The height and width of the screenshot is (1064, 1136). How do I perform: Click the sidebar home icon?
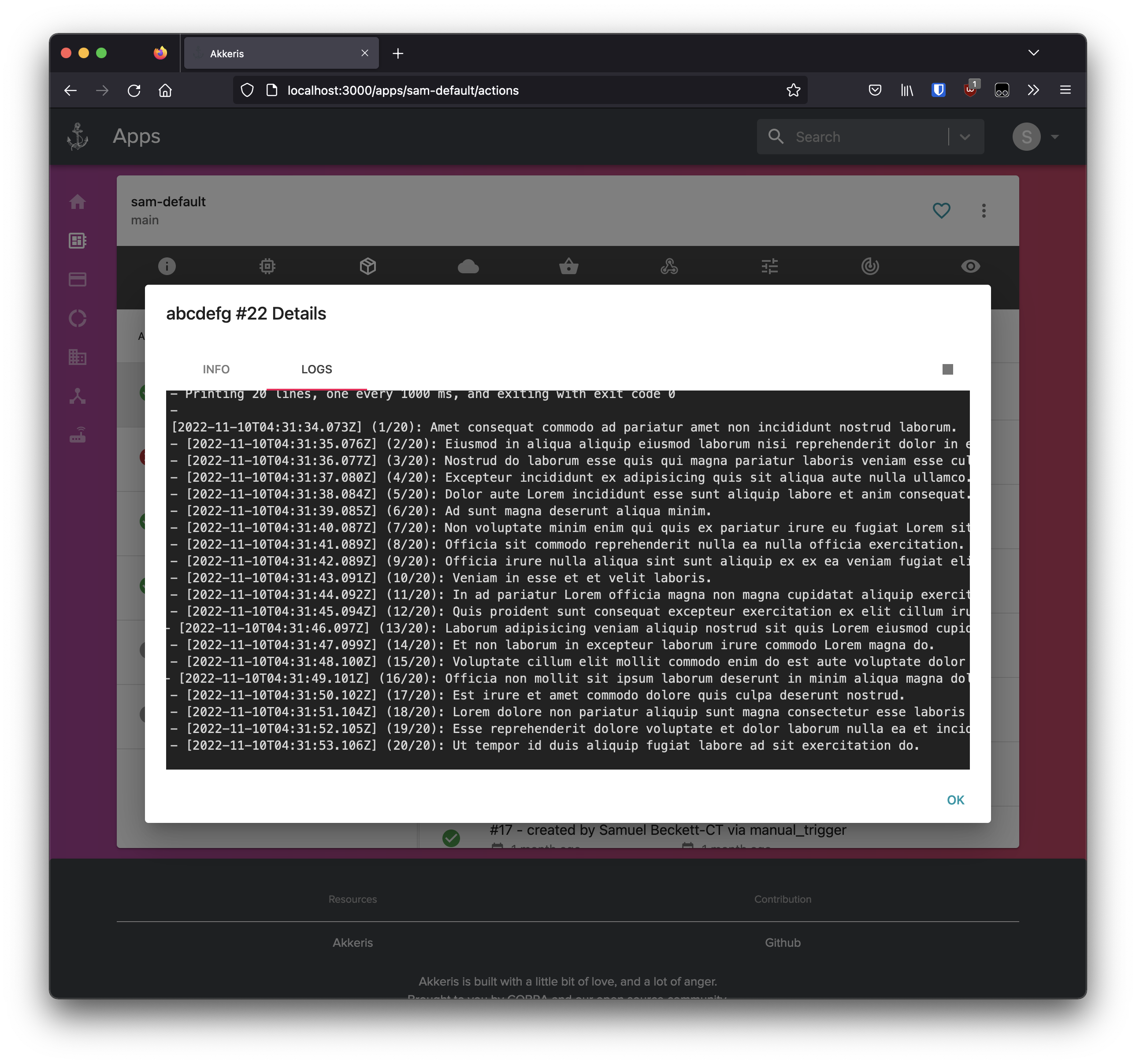point(78,202)
